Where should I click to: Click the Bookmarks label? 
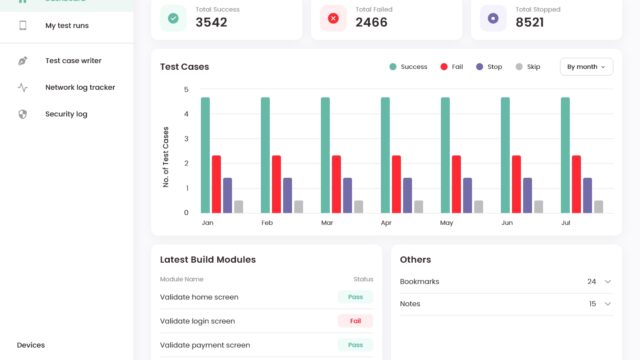419,282
